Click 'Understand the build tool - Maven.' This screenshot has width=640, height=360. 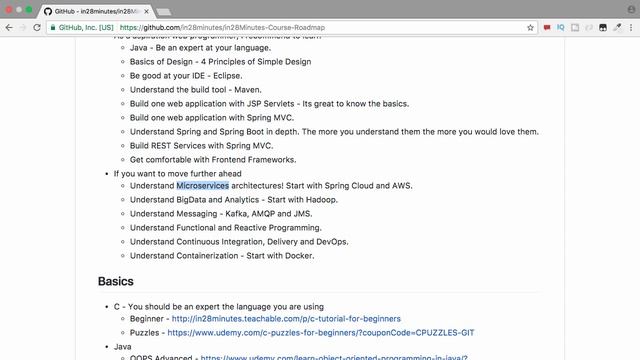pyautogui.click(x=196, y=90)
